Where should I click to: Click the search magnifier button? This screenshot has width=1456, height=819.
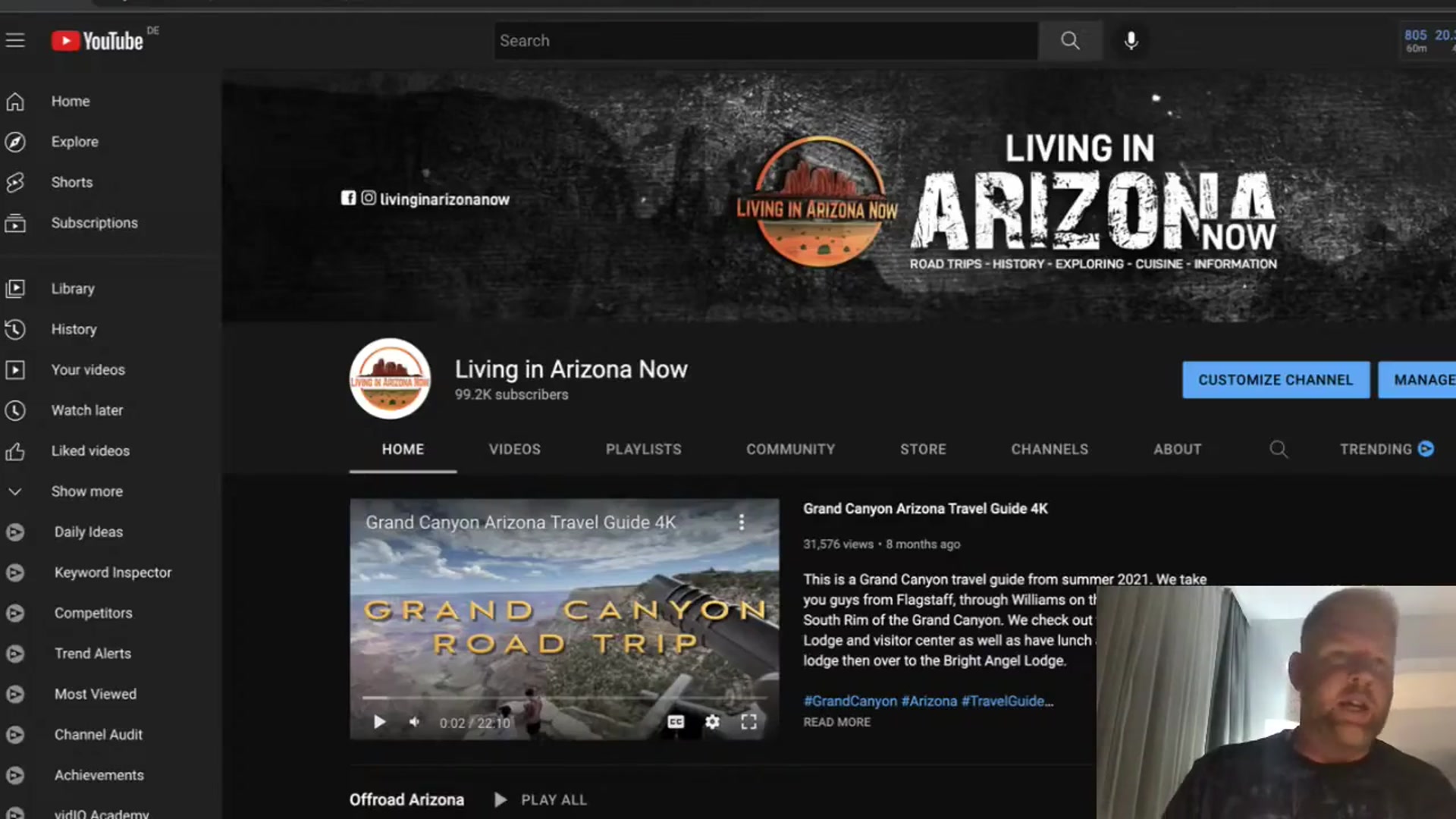(x=1069, y=40)
